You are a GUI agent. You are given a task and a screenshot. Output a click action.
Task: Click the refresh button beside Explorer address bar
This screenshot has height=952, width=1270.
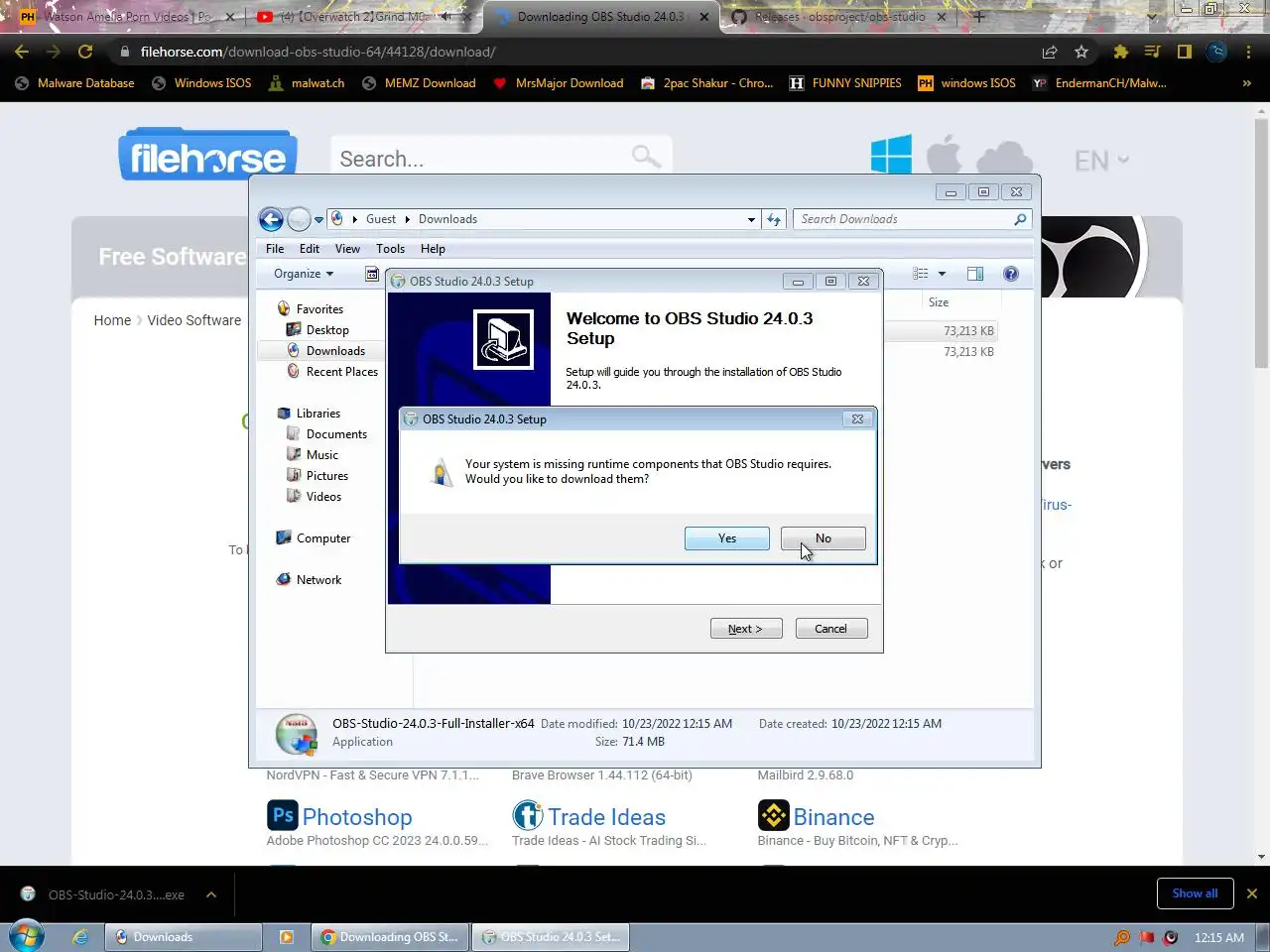point(774,219)
